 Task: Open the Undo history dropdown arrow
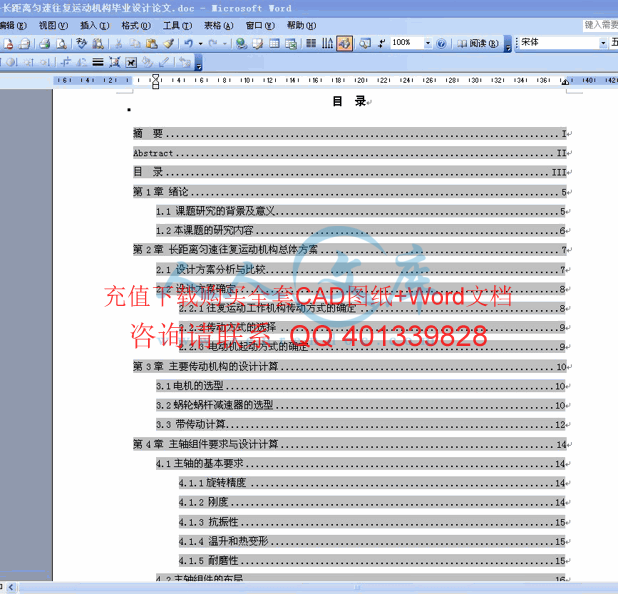pos(200,43)
